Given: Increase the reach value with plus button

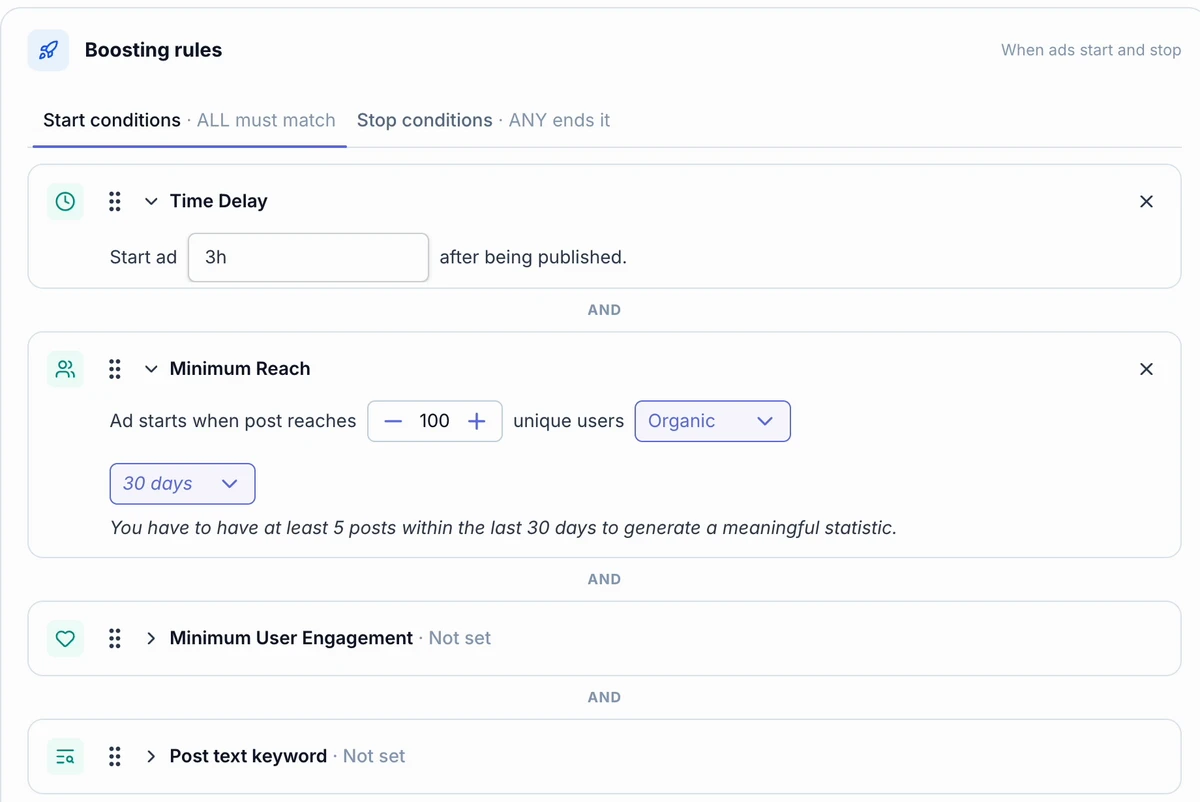Looking at the screenshot, I should pos(477,421).
